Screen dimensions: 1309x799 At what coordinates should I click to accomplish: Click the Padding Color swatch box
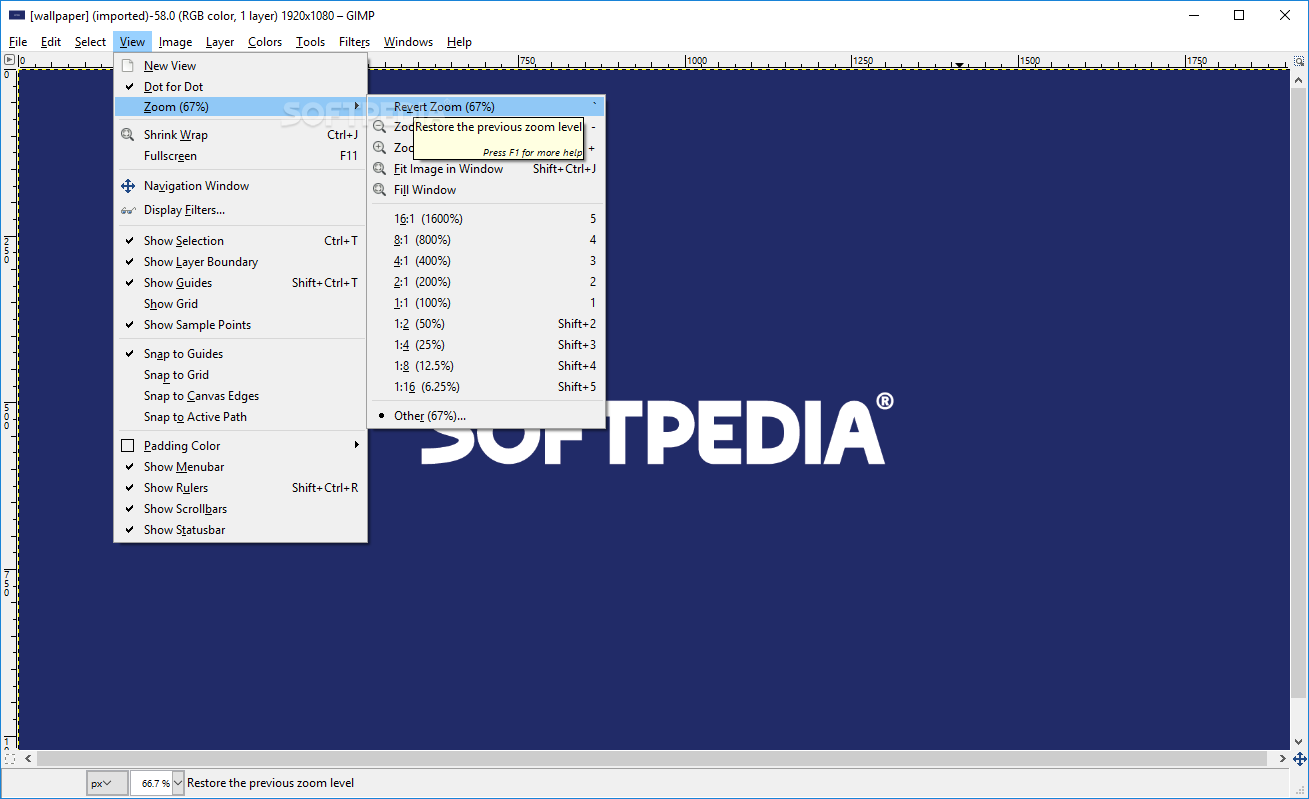(x=127, y=446)
